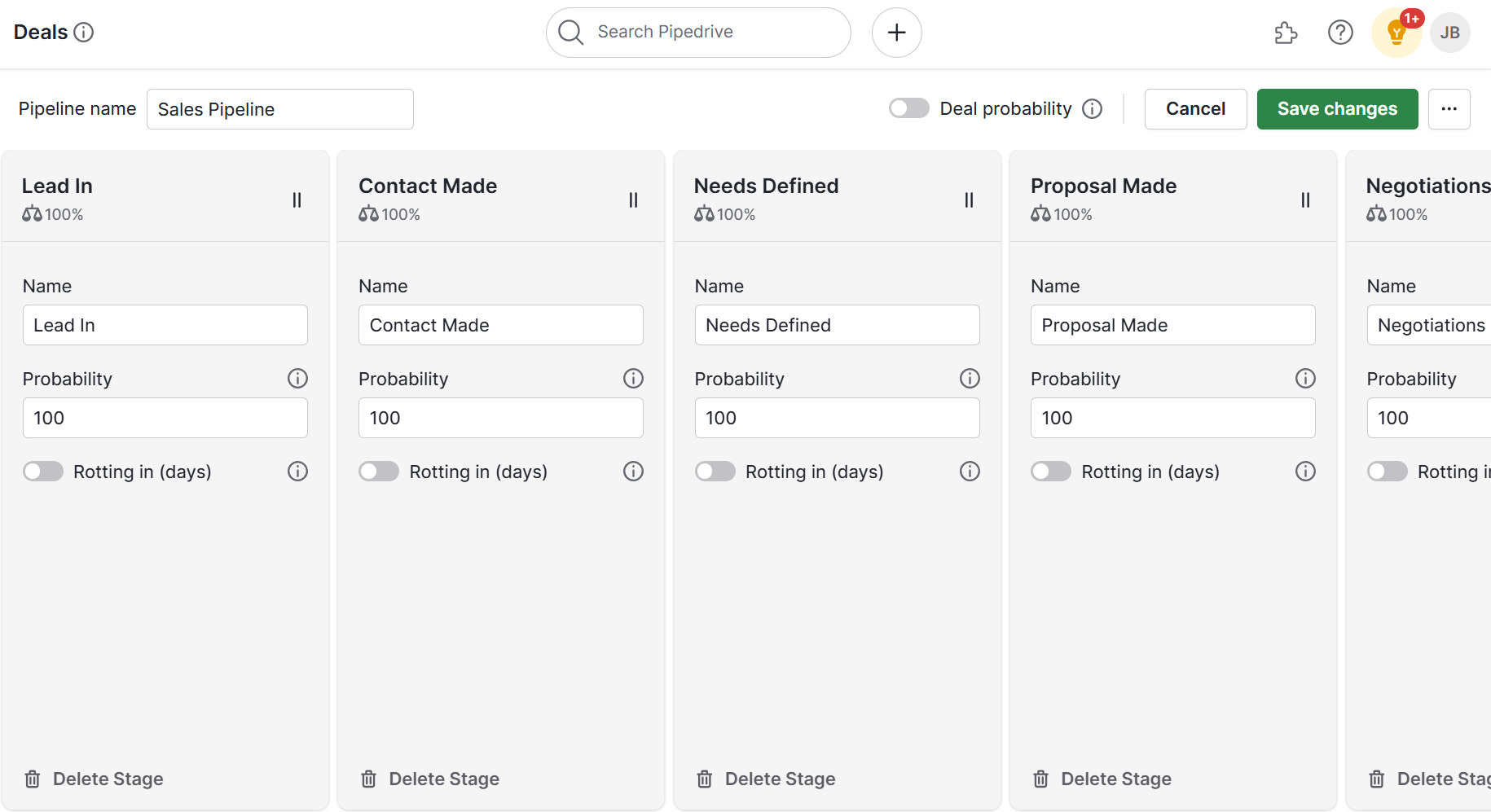Enable Deal probability for the pipeline
The height and width of the screenshot is (812, 1491).
[x=908, y=108]
